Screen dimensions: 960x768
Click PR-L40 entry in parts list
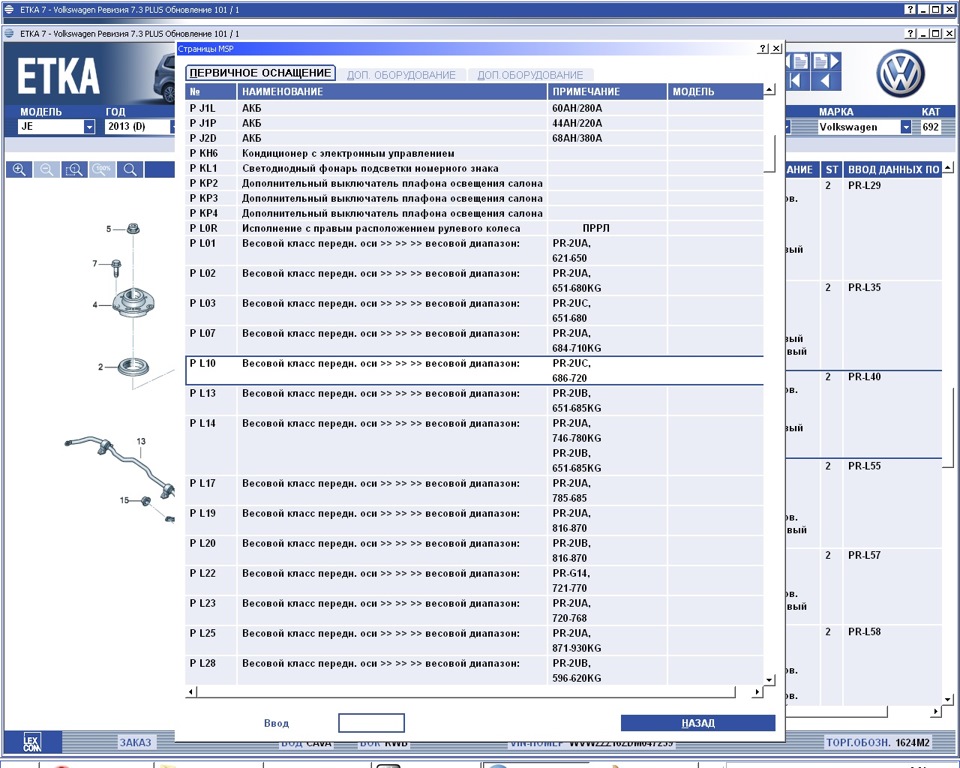pyautogui.click(x=864, y=377)
